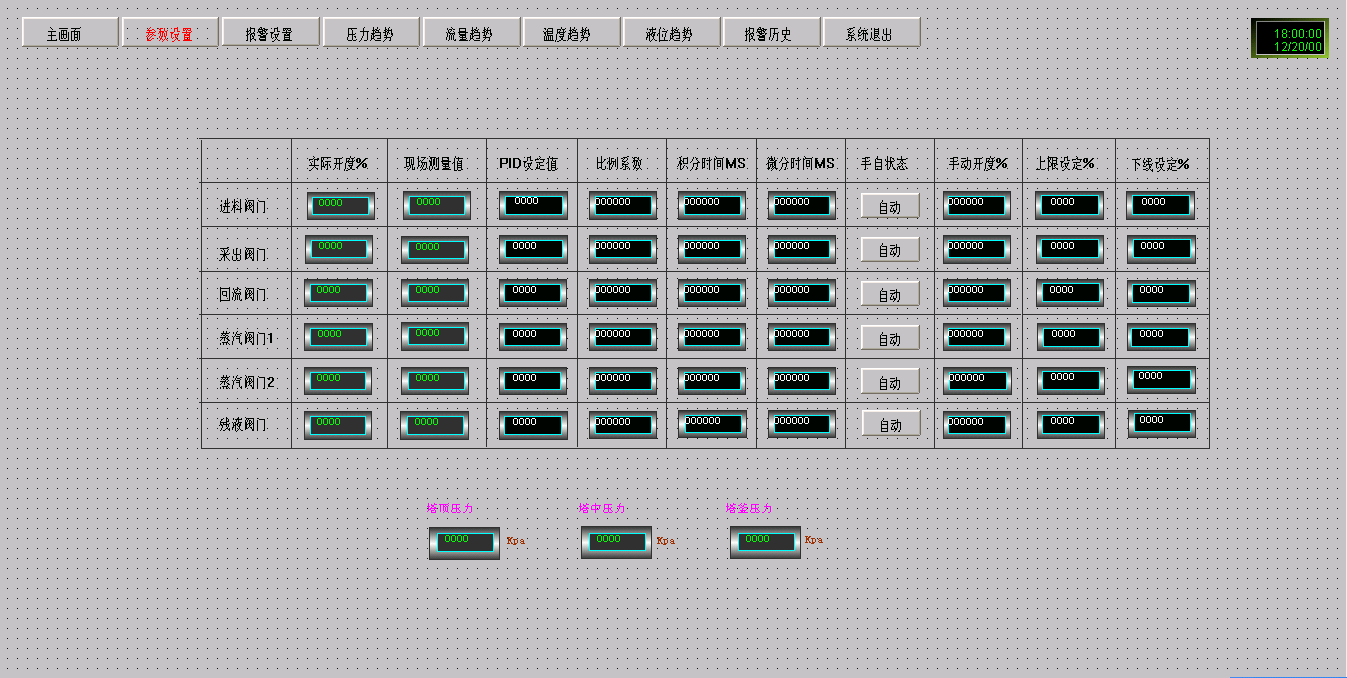The width and height of the screenshot is (1347, 678).
Task: Open the 流量趋势 trend page
Action: (x=470, y=33)
